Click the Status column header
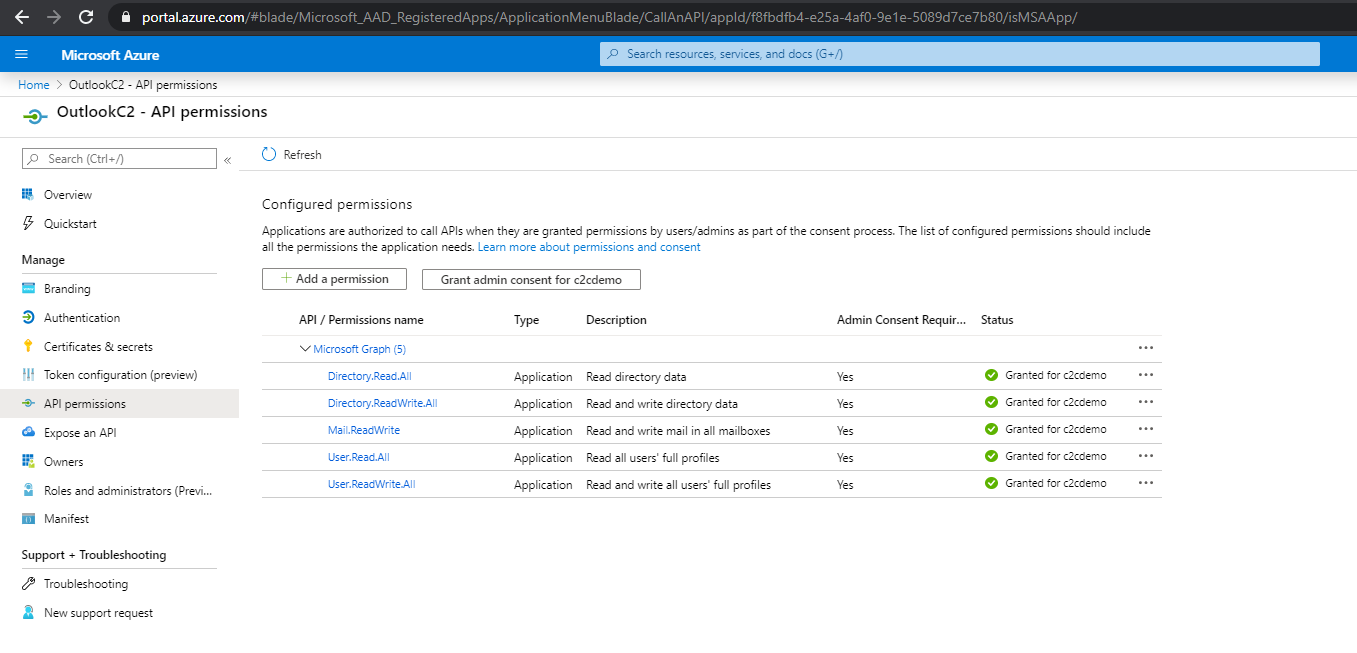1357x653 pixels. coord(997,320)
